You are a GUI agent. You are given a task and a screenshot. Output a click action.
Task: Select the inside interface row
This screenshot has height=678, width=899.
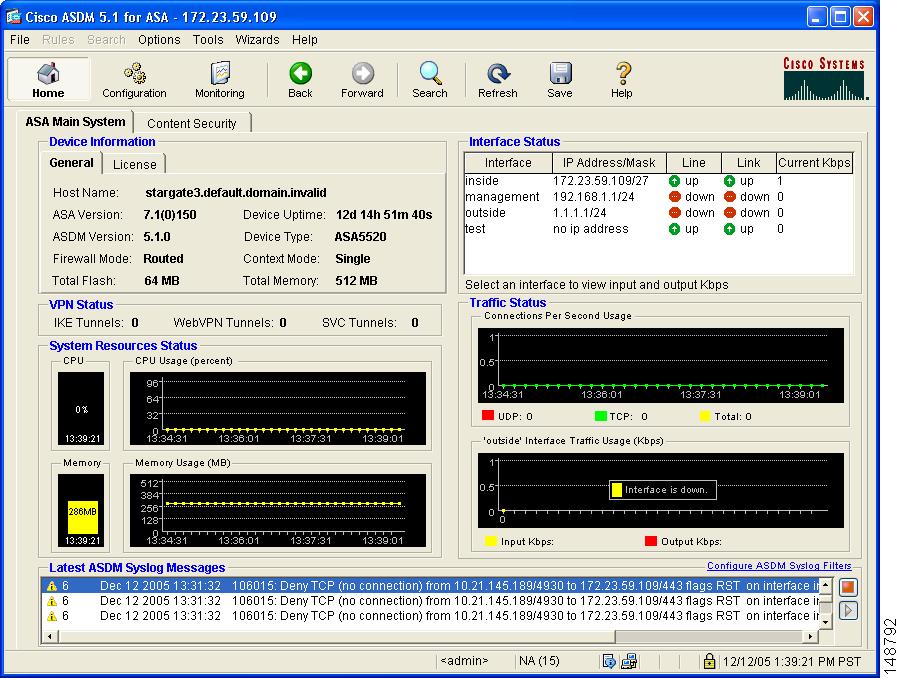[658, 181]
